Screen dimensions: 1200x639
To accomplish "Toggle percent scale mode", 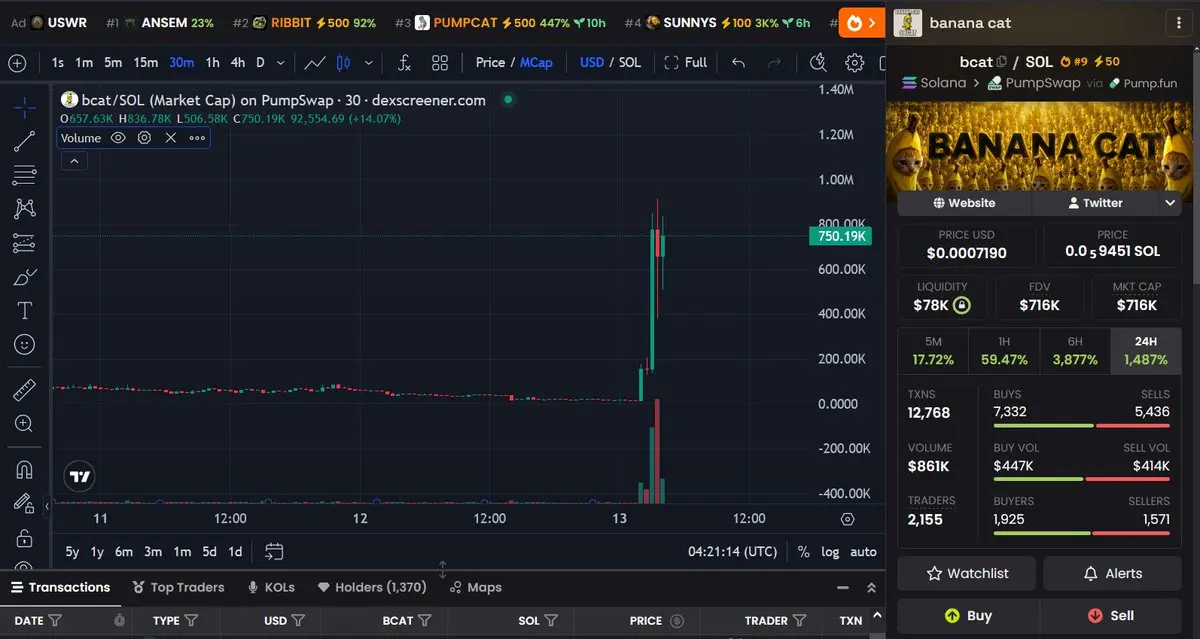I will (804, 551).
